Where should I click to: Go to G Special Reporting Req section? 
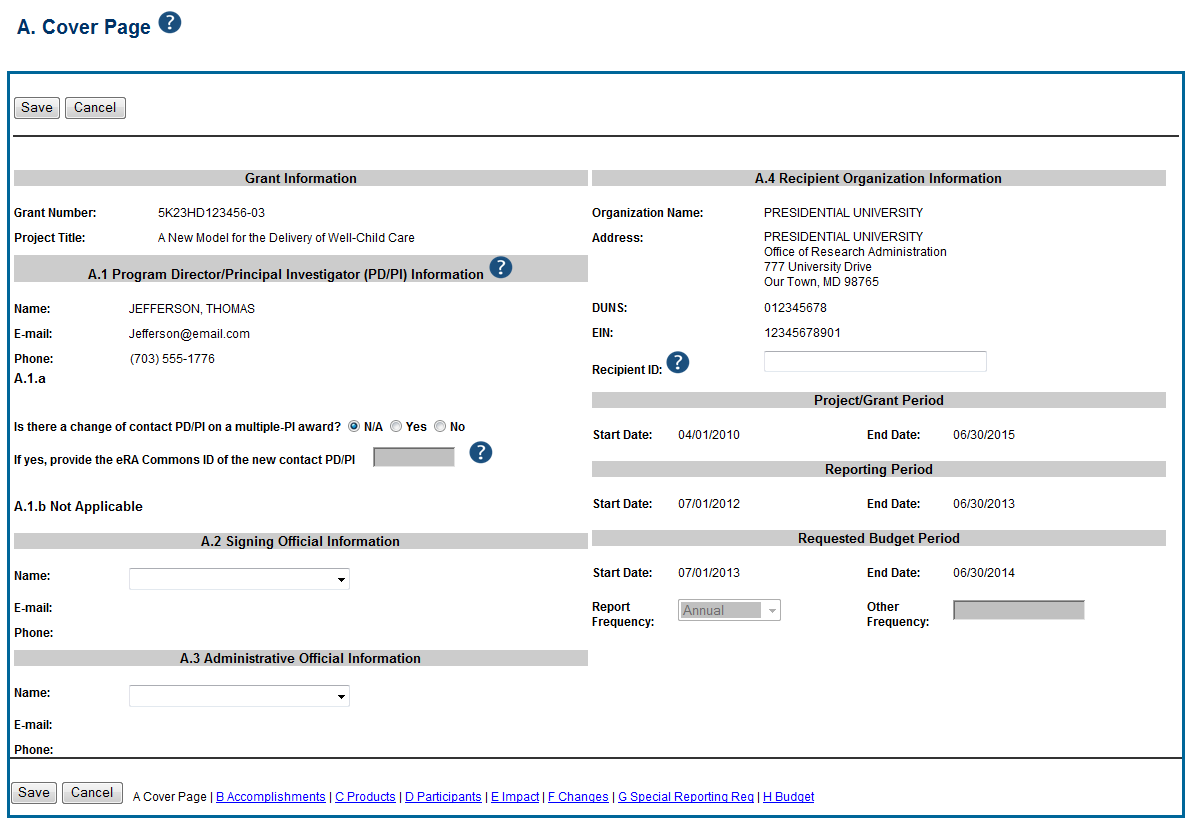686,797
